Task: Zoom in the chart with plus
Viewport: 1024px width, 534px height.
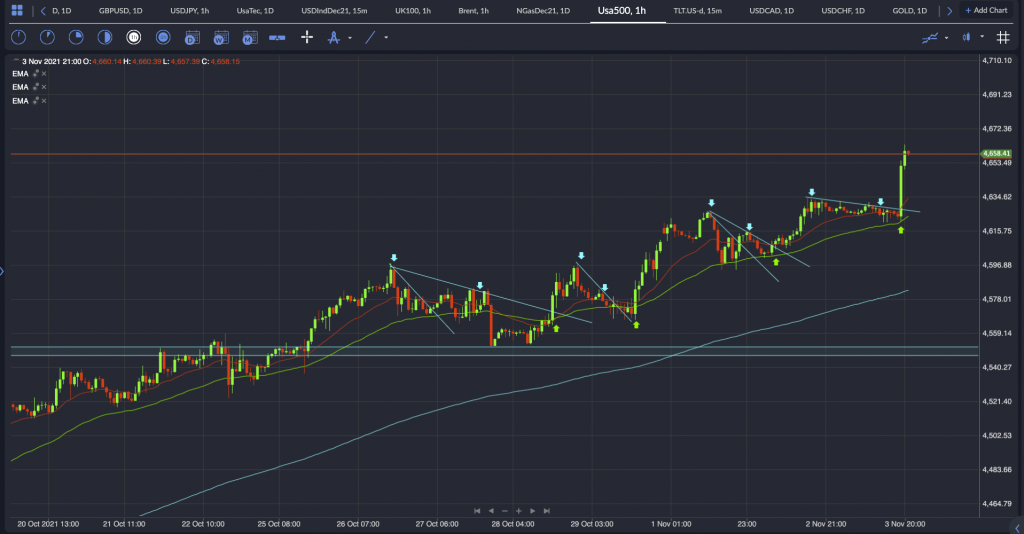Action: 519,511
